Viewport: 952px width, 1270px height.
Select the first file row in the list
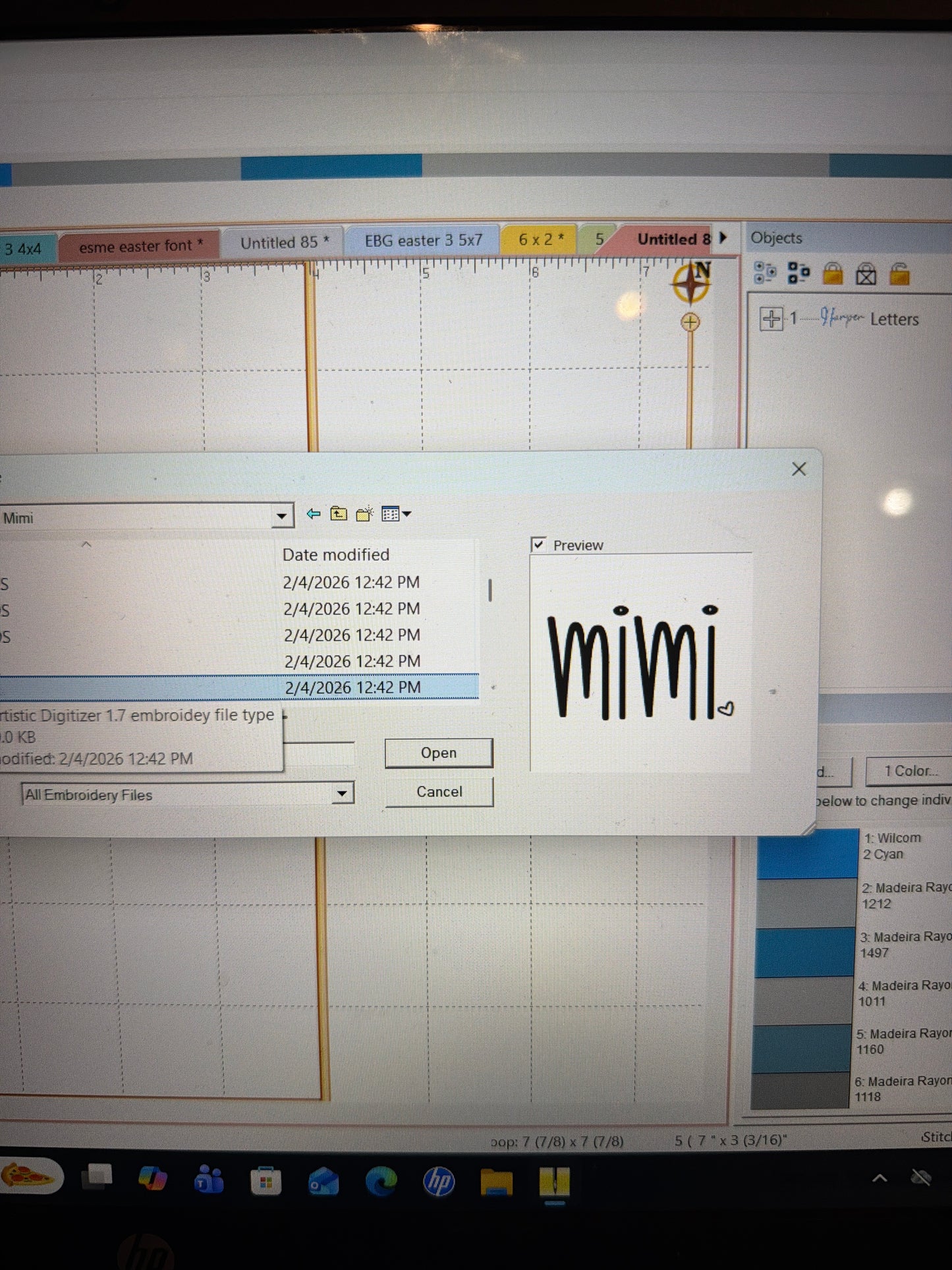coord(239,583)
